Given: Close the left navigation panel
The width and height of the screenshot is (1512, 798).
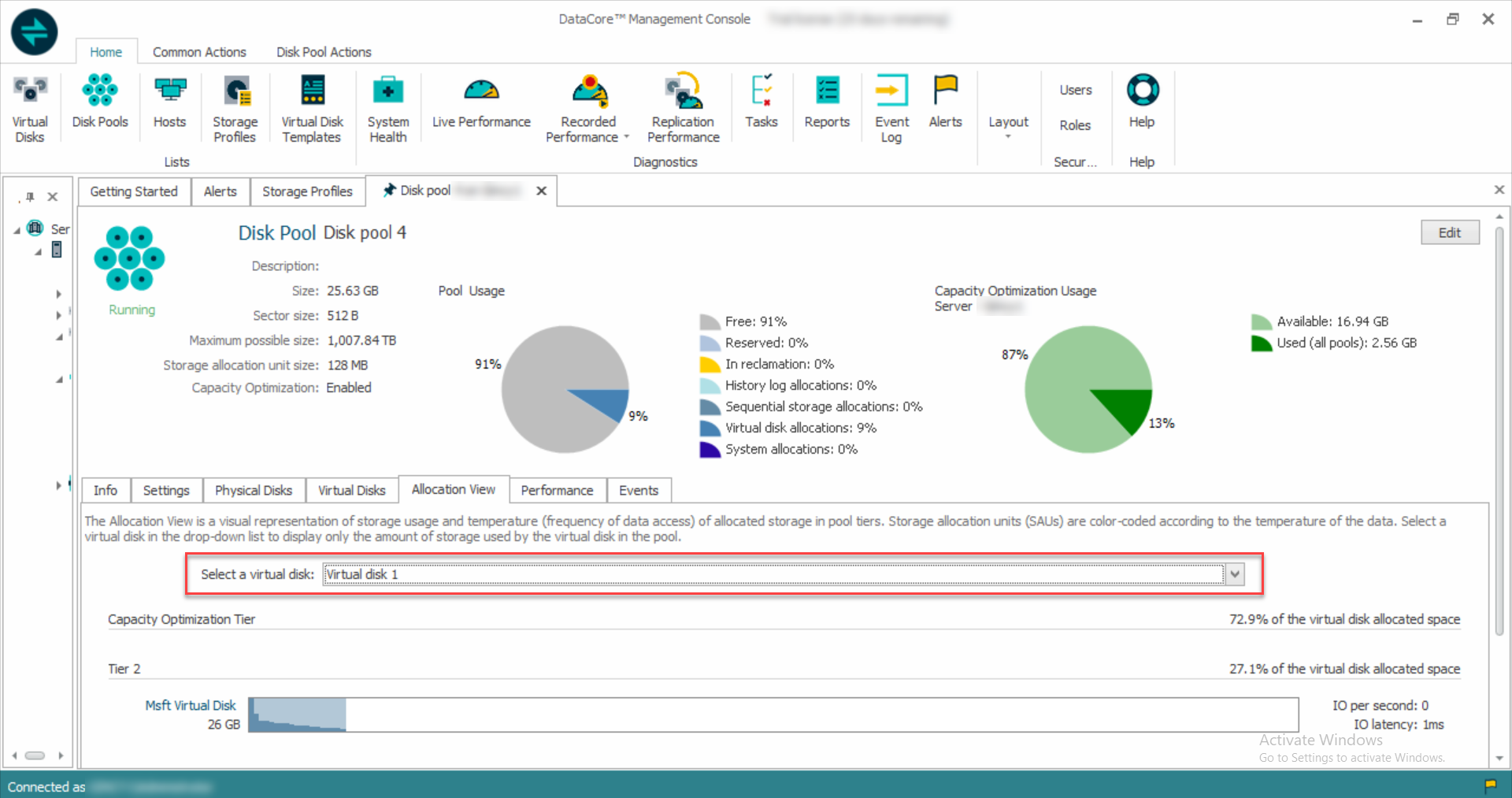Looking at the screenshot, I should coord(53,196).
